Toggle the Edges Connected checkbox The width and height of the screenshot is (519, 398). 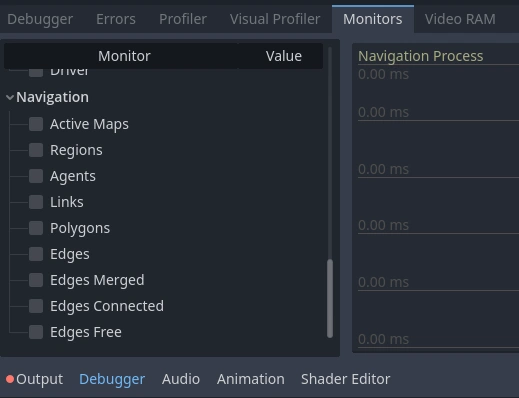(x=36, y=306)
